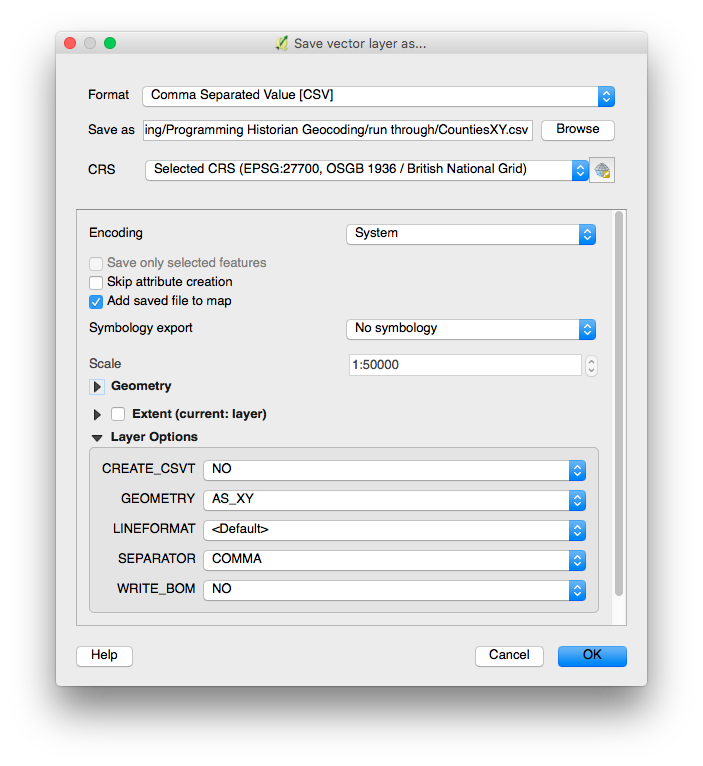Open the Format dropdown

pos(378,96)
